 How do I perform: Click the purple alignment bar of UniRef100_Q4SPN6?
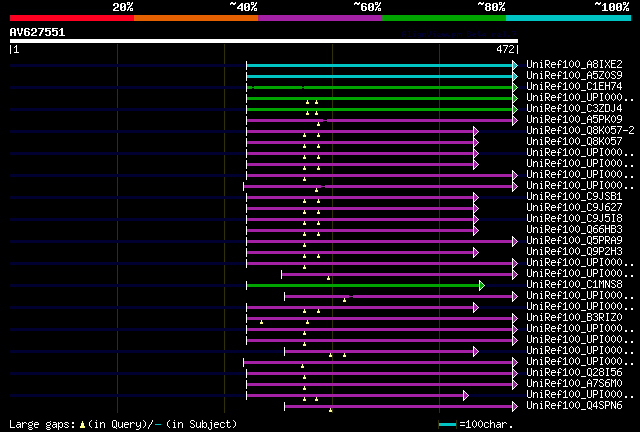(398, 407)
